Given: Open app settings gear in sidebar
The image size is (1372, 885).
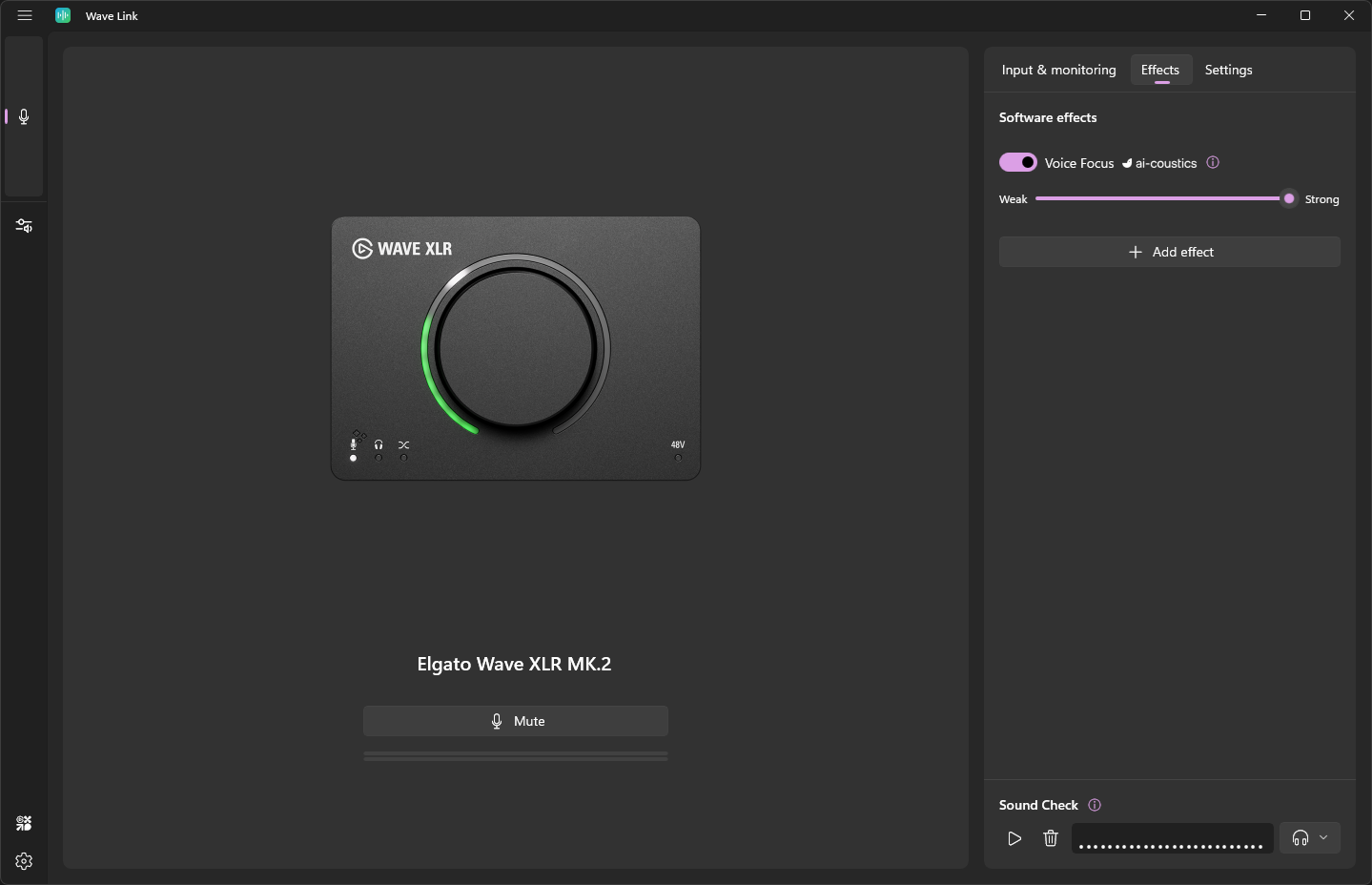Looking at the screenshot, I should coord(24,861).
